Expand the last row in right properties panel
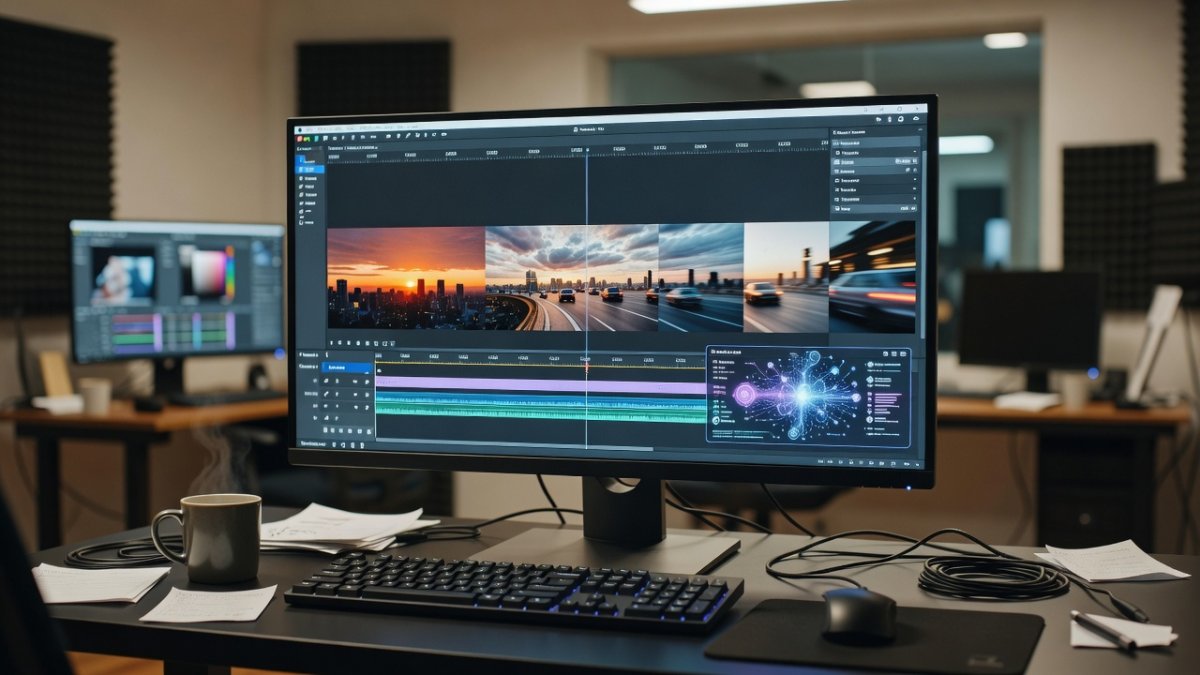The width and height of the screenshot is (1200, 675). click(875, 209)
